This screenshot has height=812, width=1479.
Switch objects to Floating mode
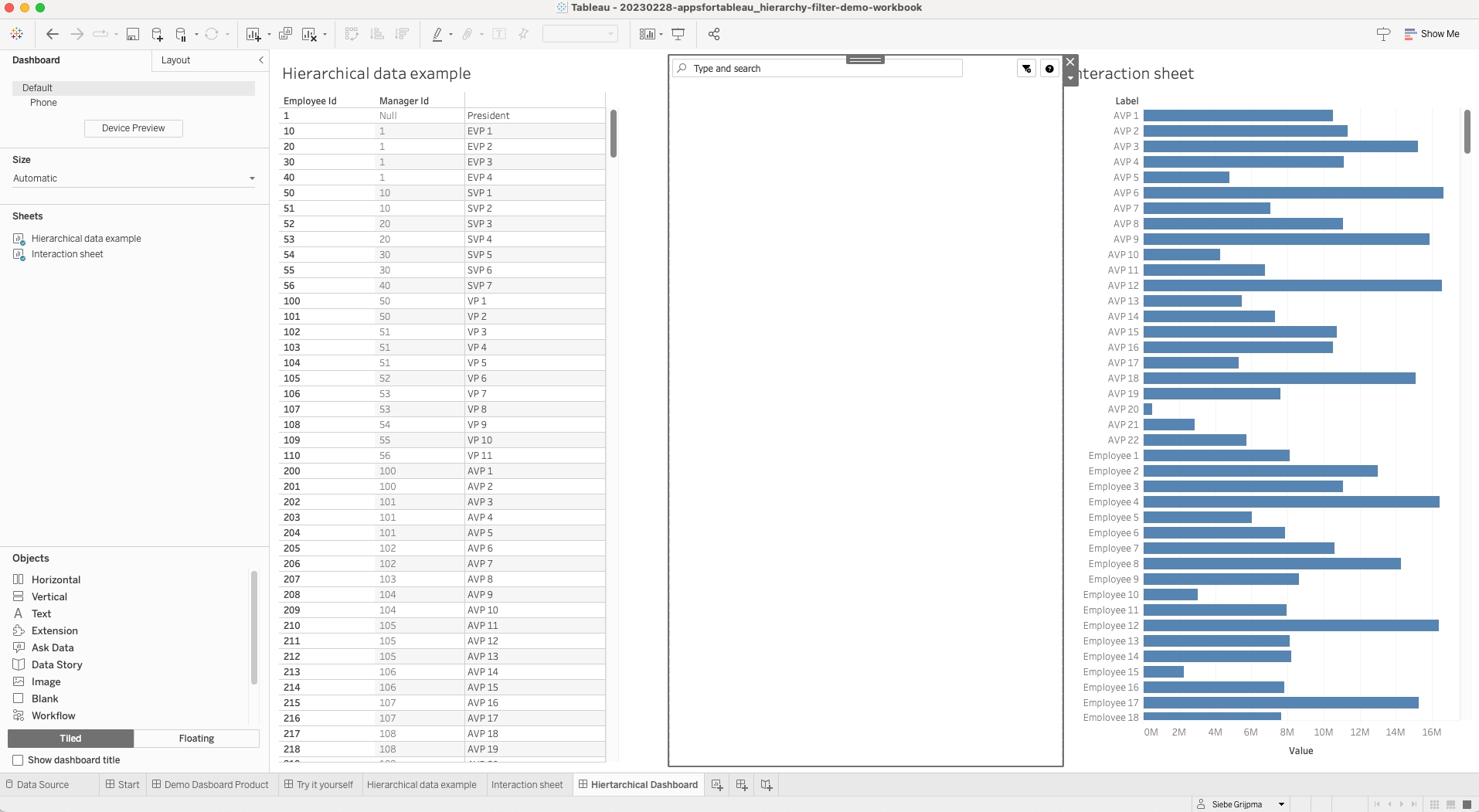click(196, 739)
